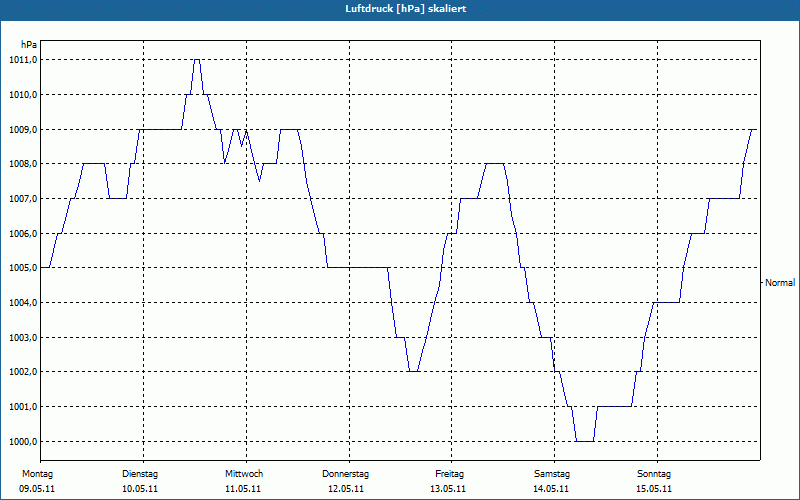Click the 'Luftdruck [hPa] skaliert' chart title
Image resolution: width=800 pixels, height=500 pixels.
[x=405, y=9]
